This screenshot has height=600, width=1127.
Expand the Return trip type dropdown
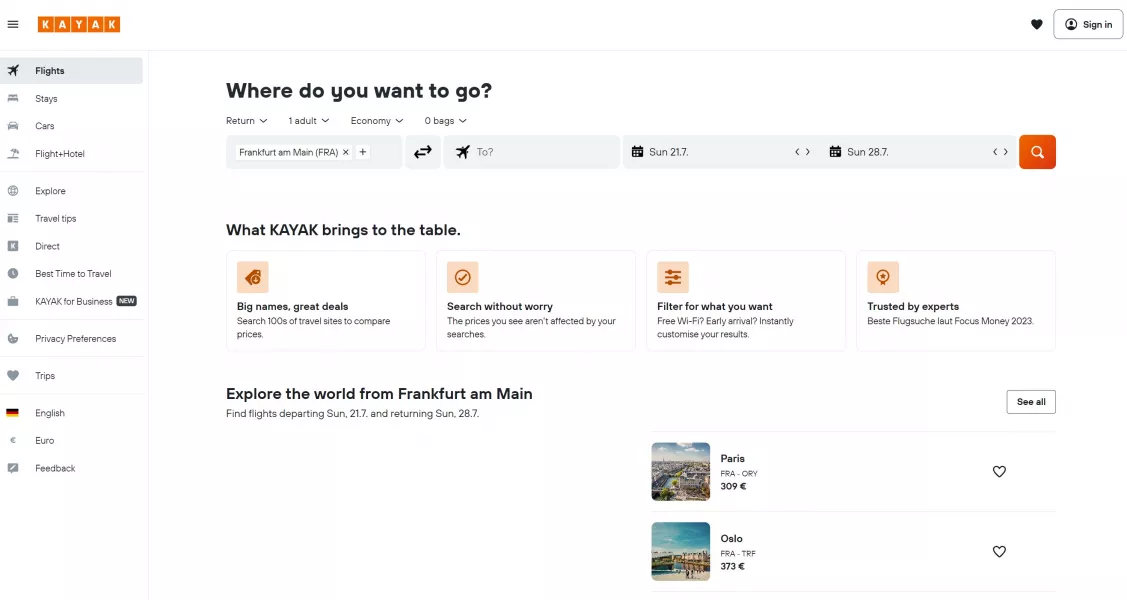coord(247,121)
